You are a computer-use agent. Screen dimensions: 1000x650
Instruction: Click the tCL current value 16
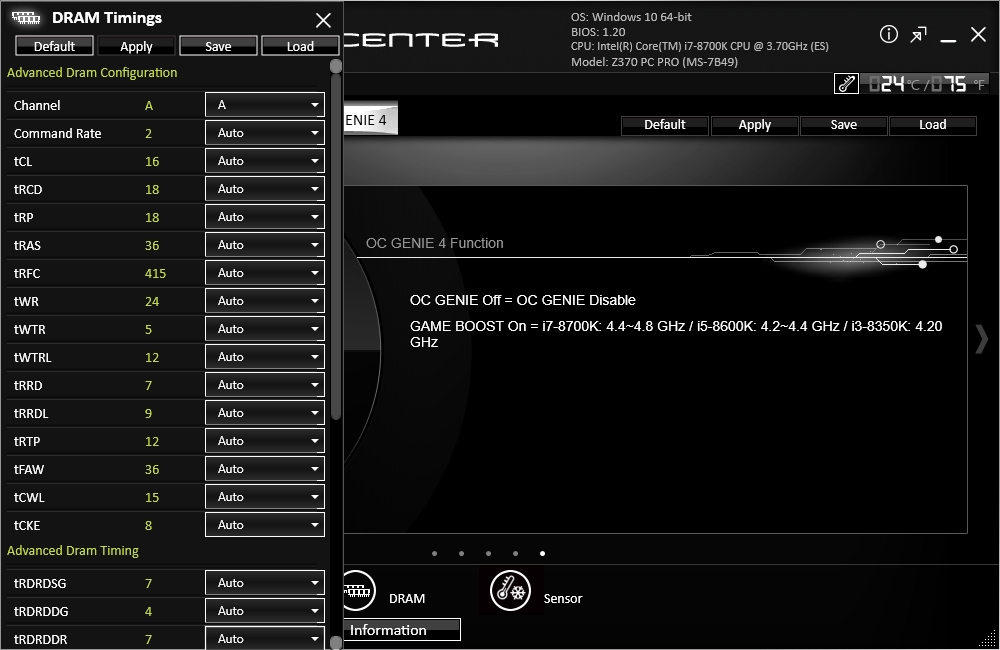point(152,161)
